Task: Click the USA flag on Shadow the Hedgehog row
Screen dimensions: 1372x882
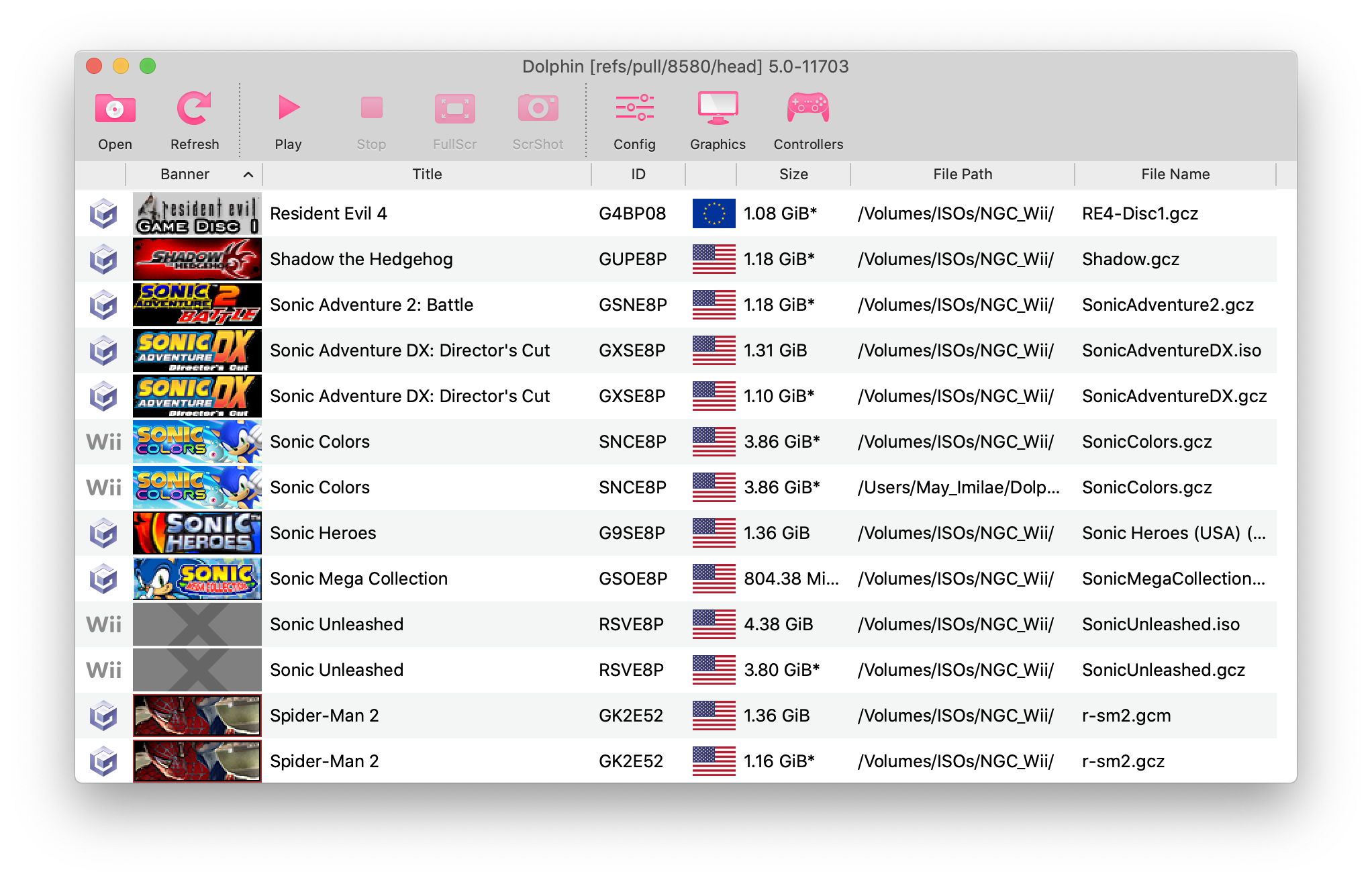Action: pyautogui.click(x=713, y=258)
